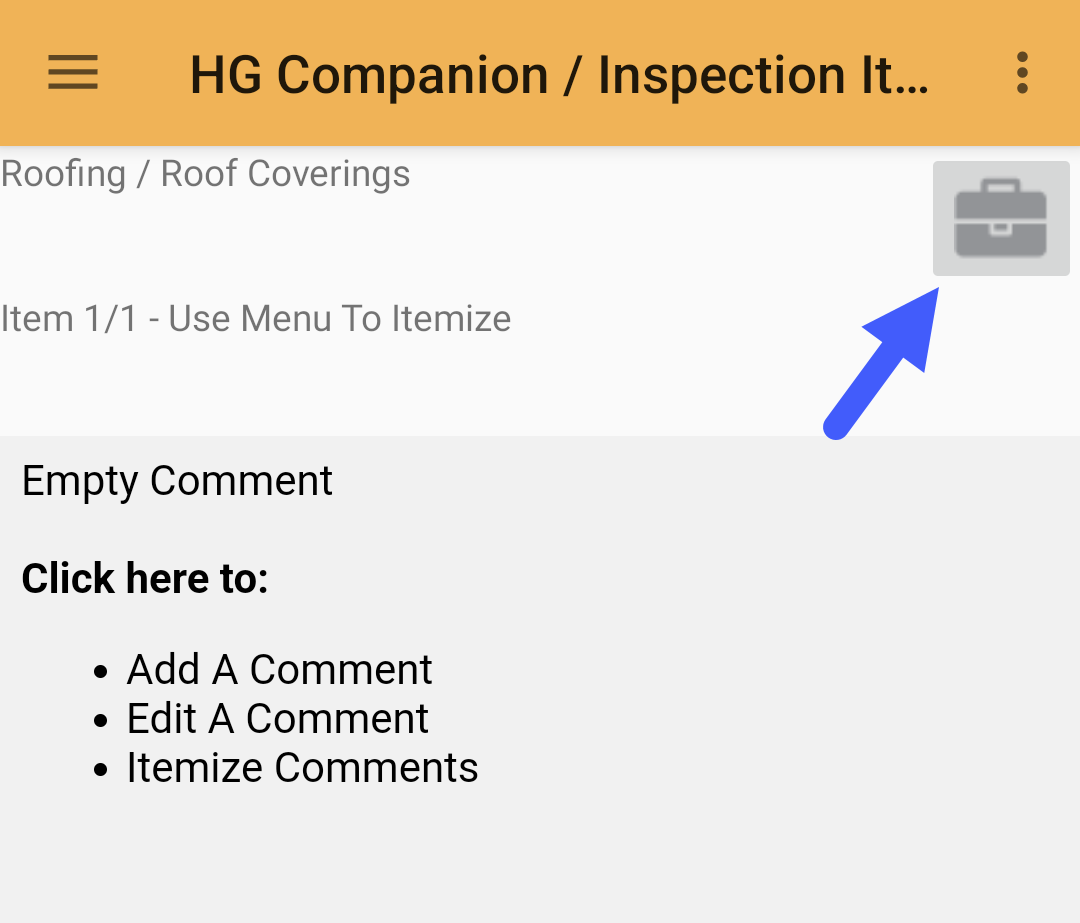Viewport: 1080px width, 923px height.
Task: Tap the toolbox icon indicated by the arrow
Action: pos(1000,218)
